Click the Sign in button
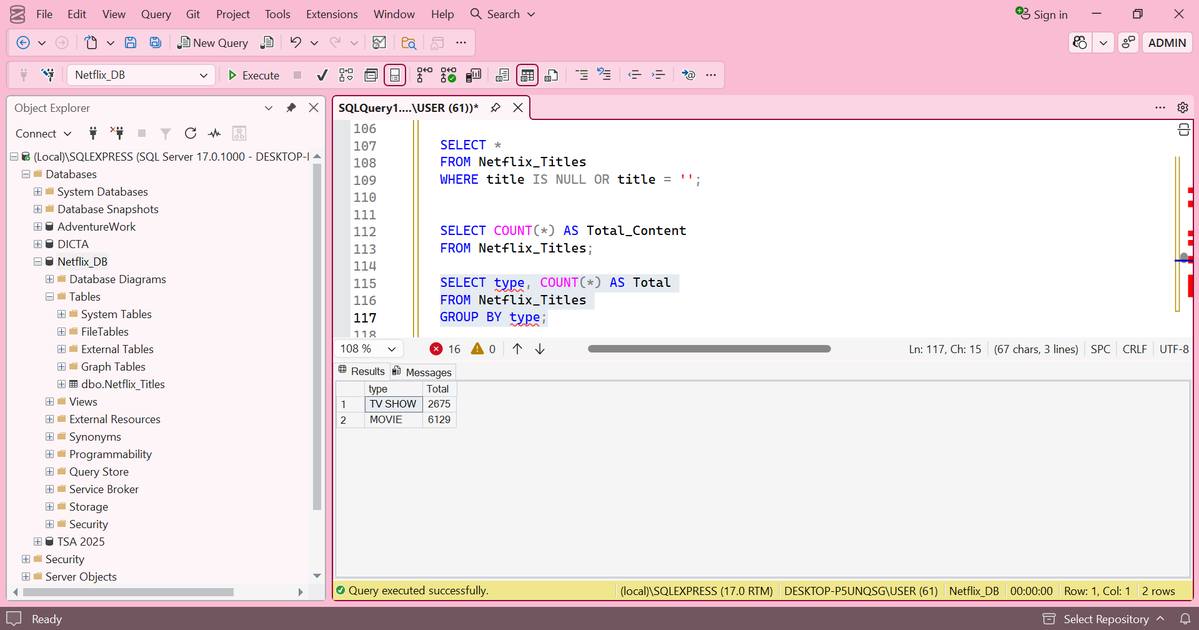1199x630 pixels. 1041,14
